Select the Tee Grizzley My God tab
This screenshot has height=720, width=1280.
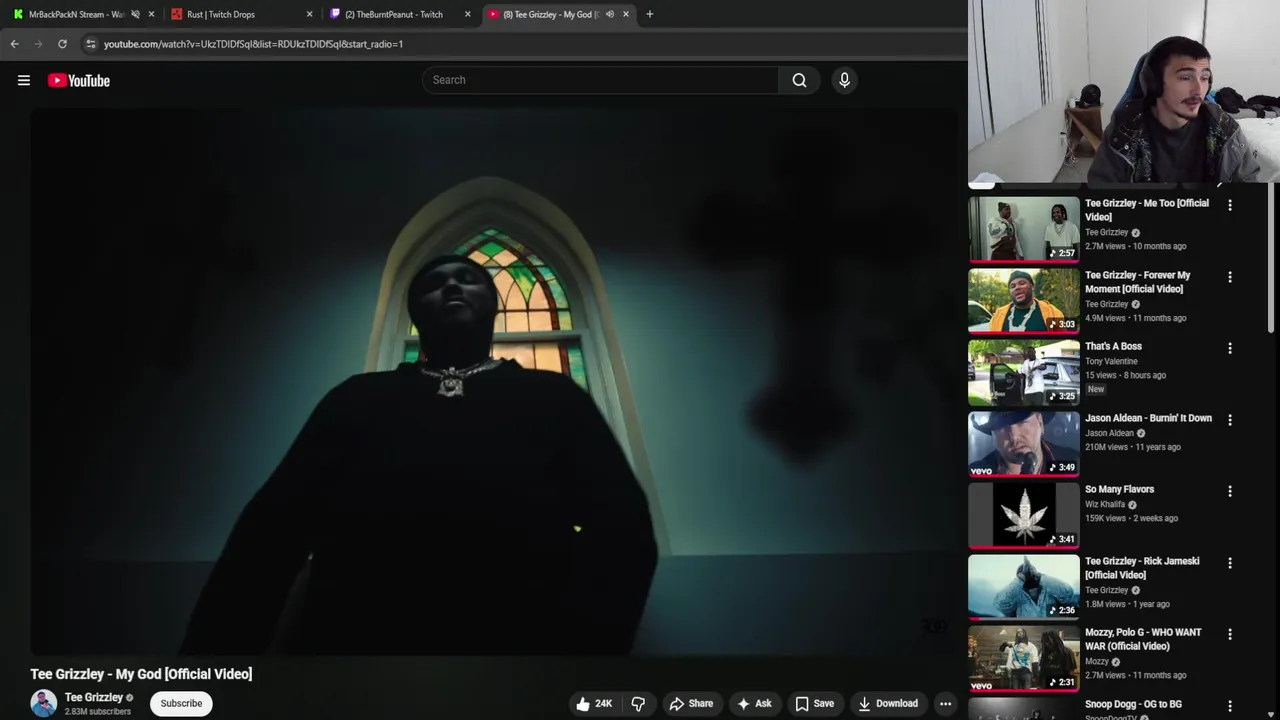point(550,14)
